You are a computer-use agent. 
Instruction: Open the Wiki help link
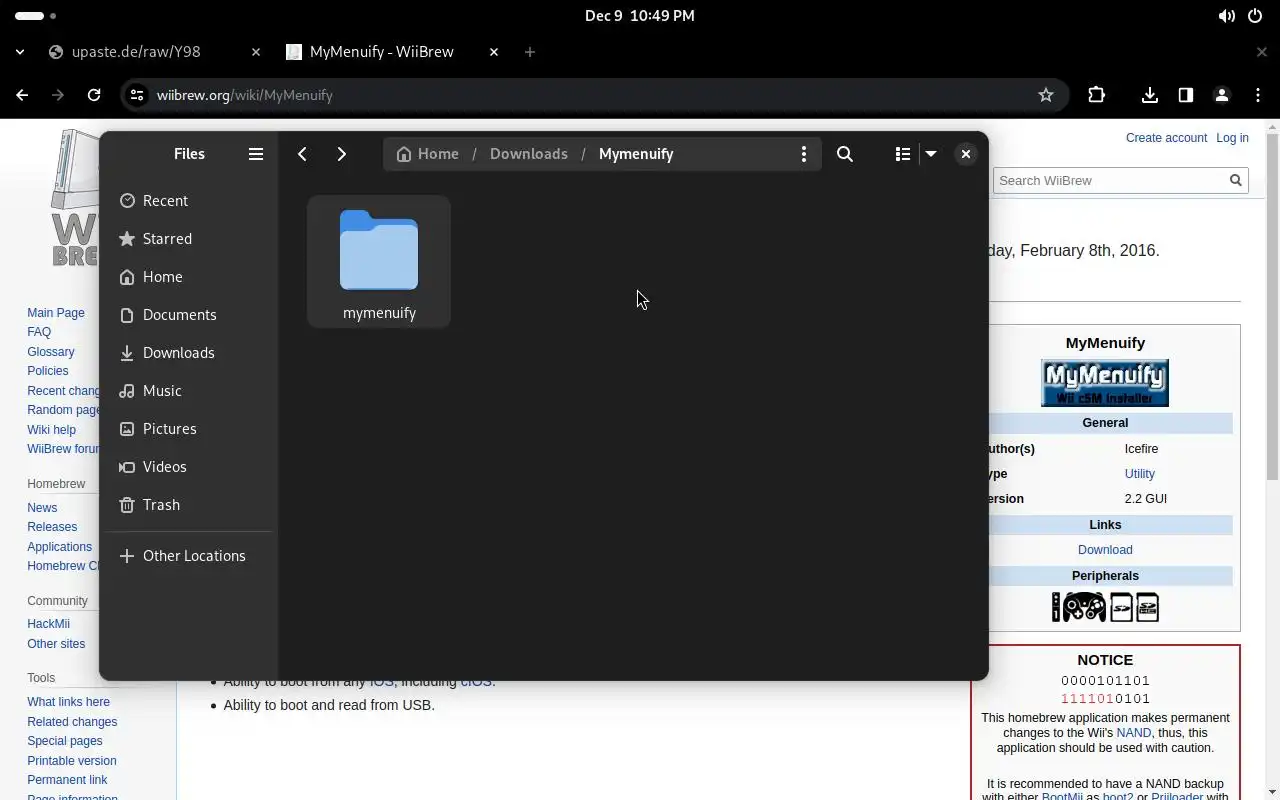(52, 430)
